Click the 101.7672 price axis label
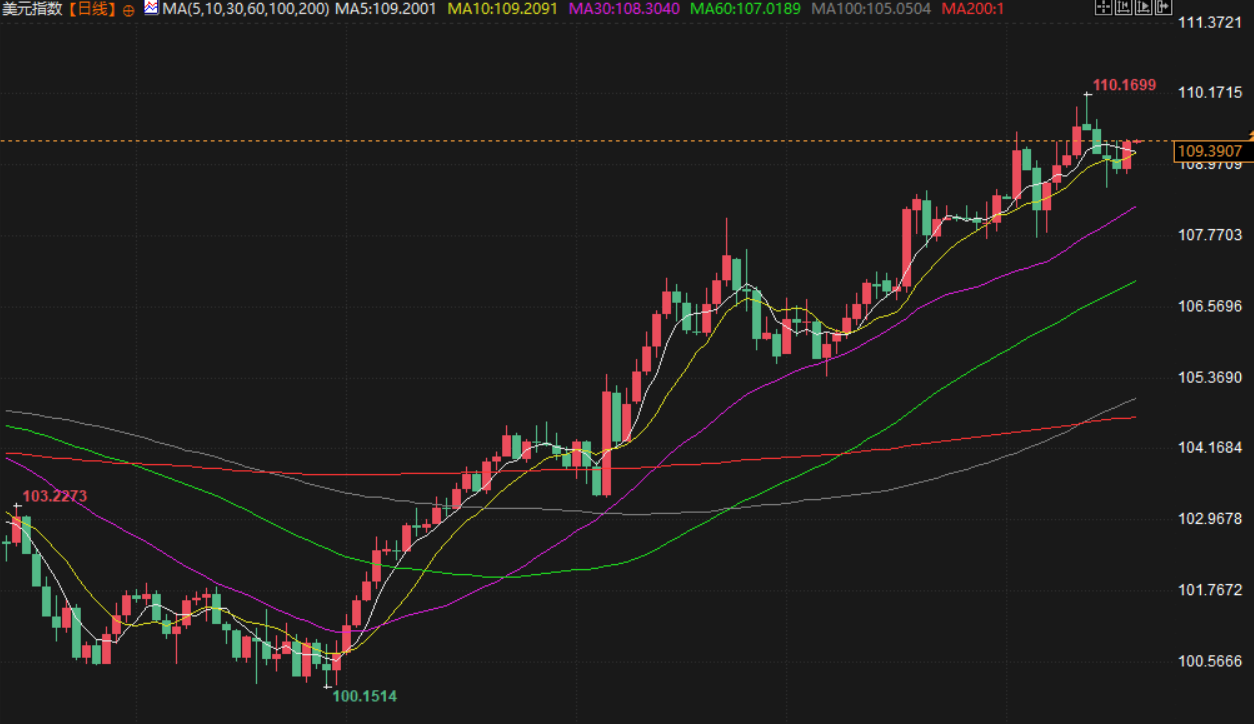Image resolution: width=1254 pixels, height=724 pixels. click(x=1210, y=590)
